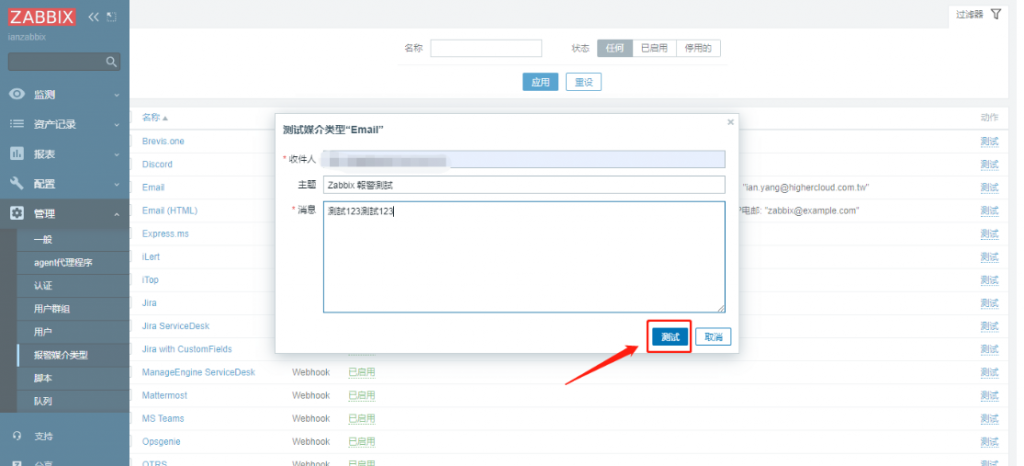This screenshot has width=1024, height=466.
Task: Apply filter with 应用 button
Action: click(540, 82)
